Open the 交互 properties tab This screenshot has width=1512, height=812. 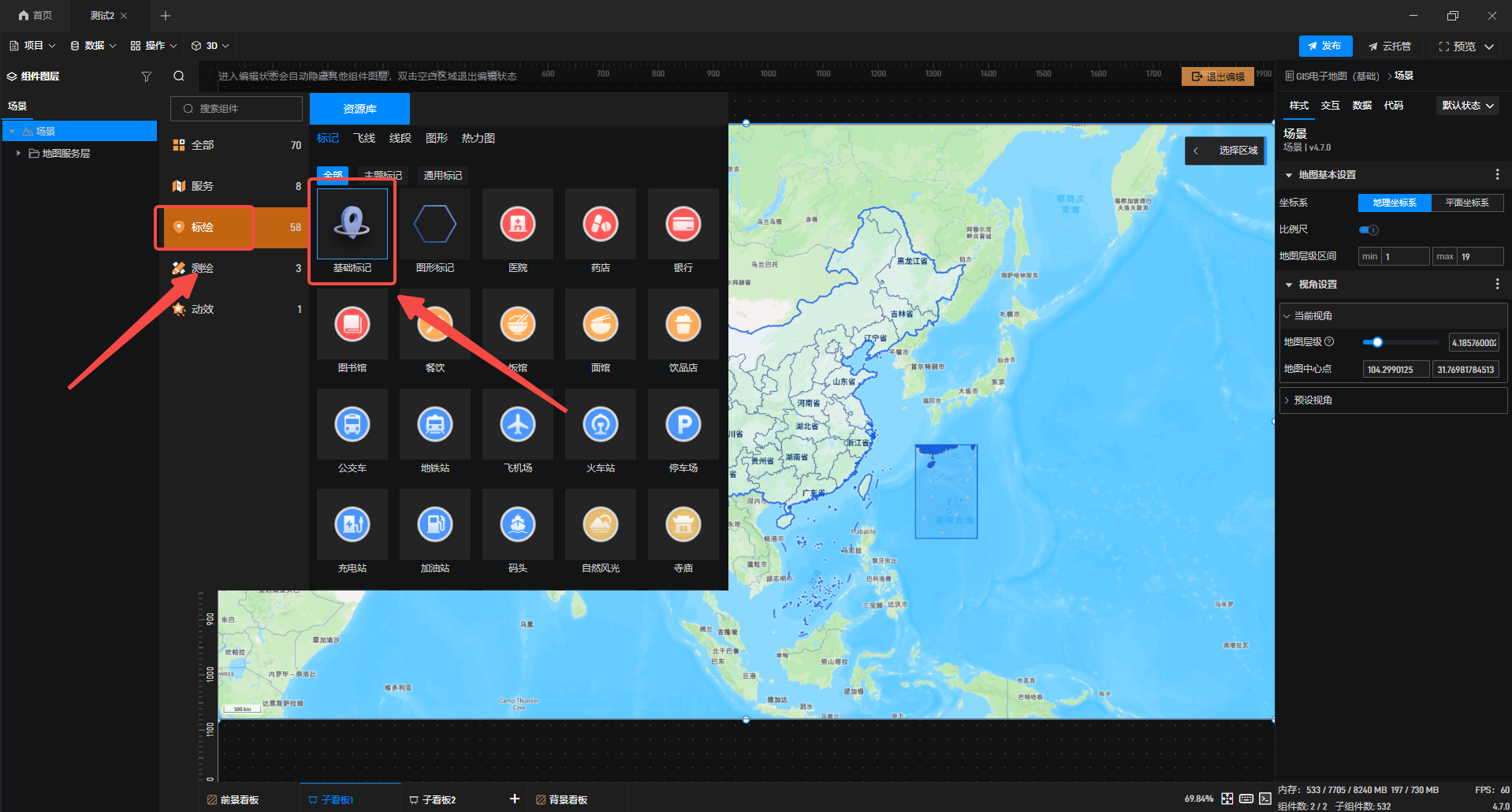[1330, 106]
